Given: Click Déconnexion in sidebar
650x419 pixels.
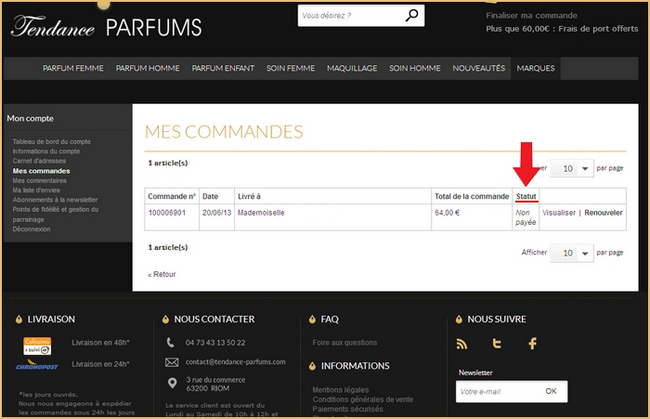Looking at the screenshot, I should tap(32, 229).
